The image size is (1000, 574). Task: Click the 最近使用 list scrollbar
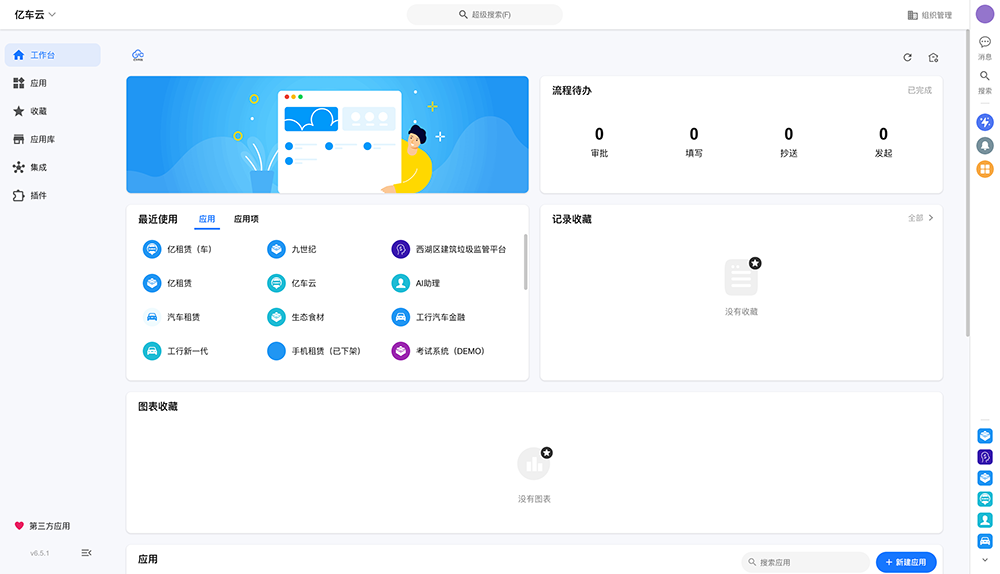(x=525, y=263)
